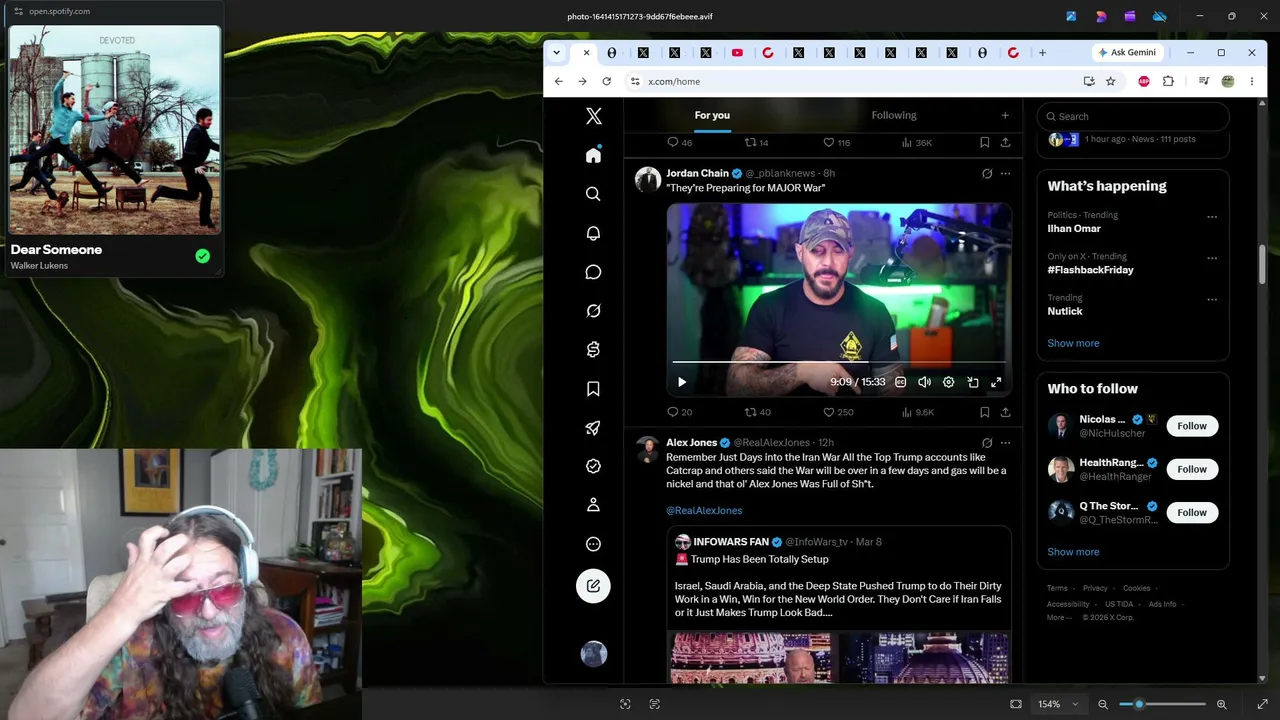Open more options on Jordan Chain's post
Viewport: 1280px width, 720px height.
point(1005,174)
